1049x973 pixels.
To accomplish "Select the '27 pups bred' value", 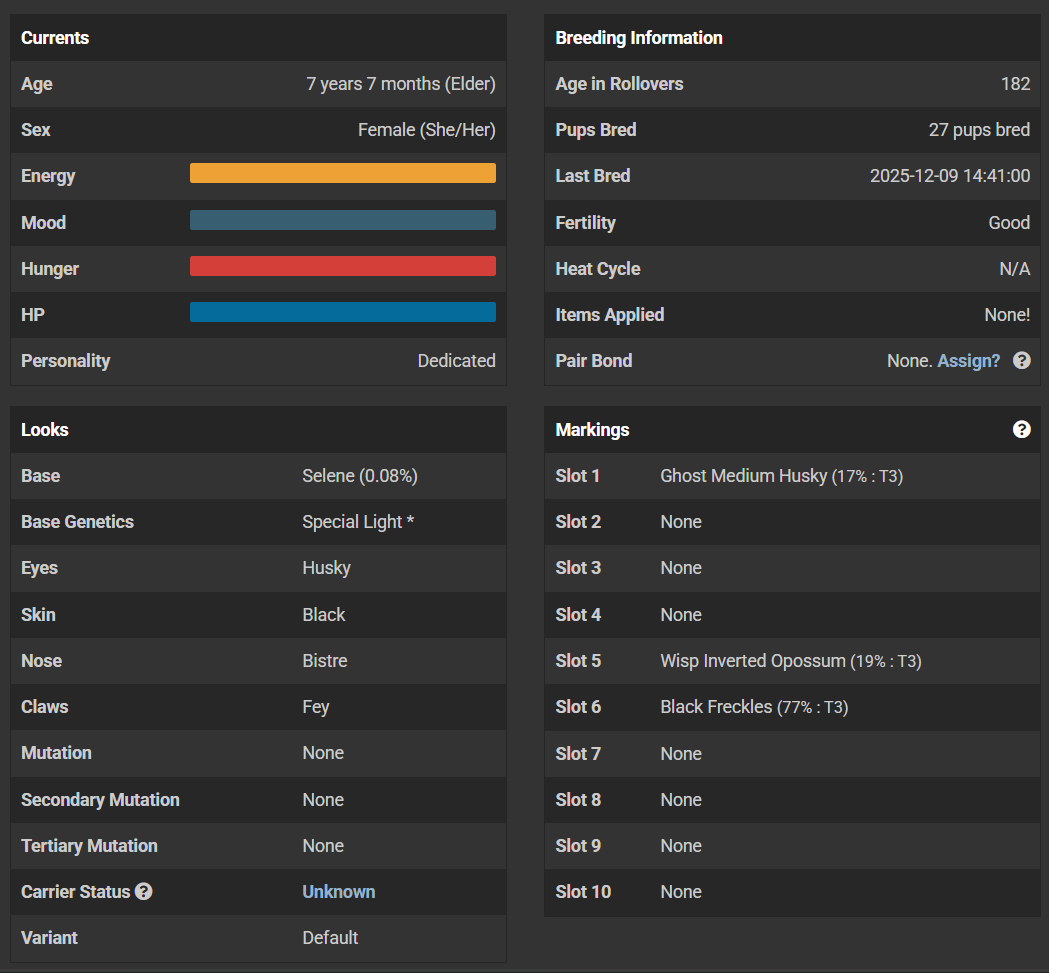I will pos(979,130).
